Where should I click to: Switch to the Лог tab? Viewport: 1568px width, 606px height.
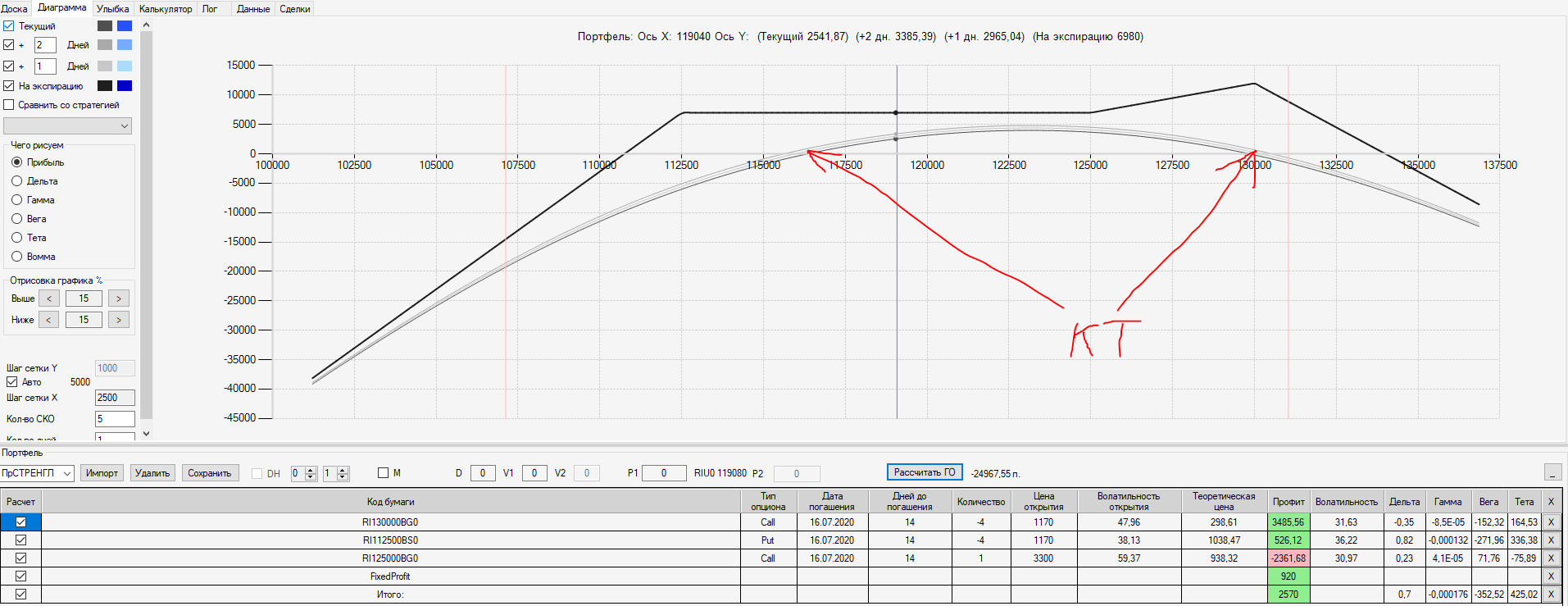pyautogui.click(x=210, y=9)
